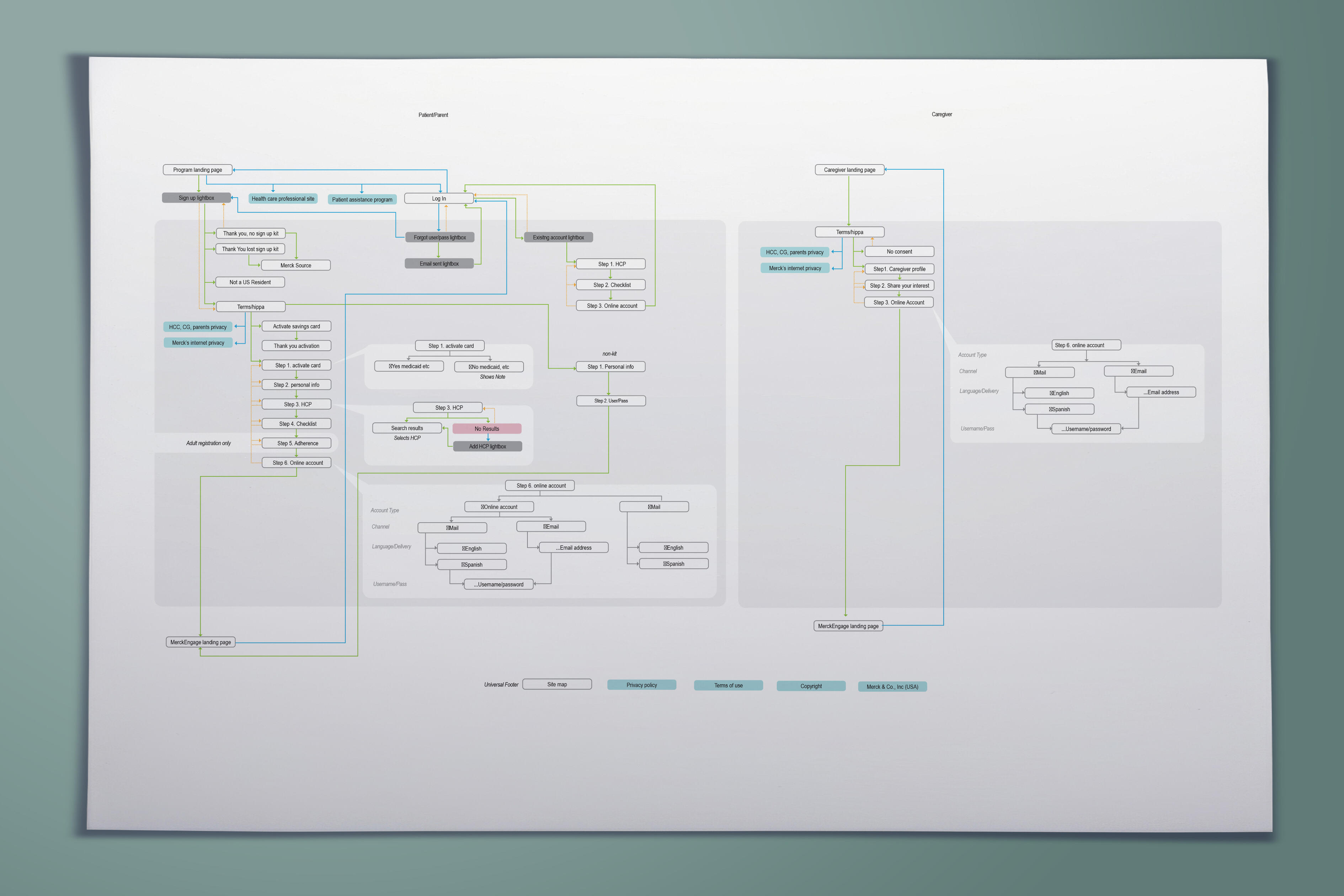Screen dimensions: 1344x896
Task: Open the Add HCP lightbox node
Action: [x=487, y=446]
